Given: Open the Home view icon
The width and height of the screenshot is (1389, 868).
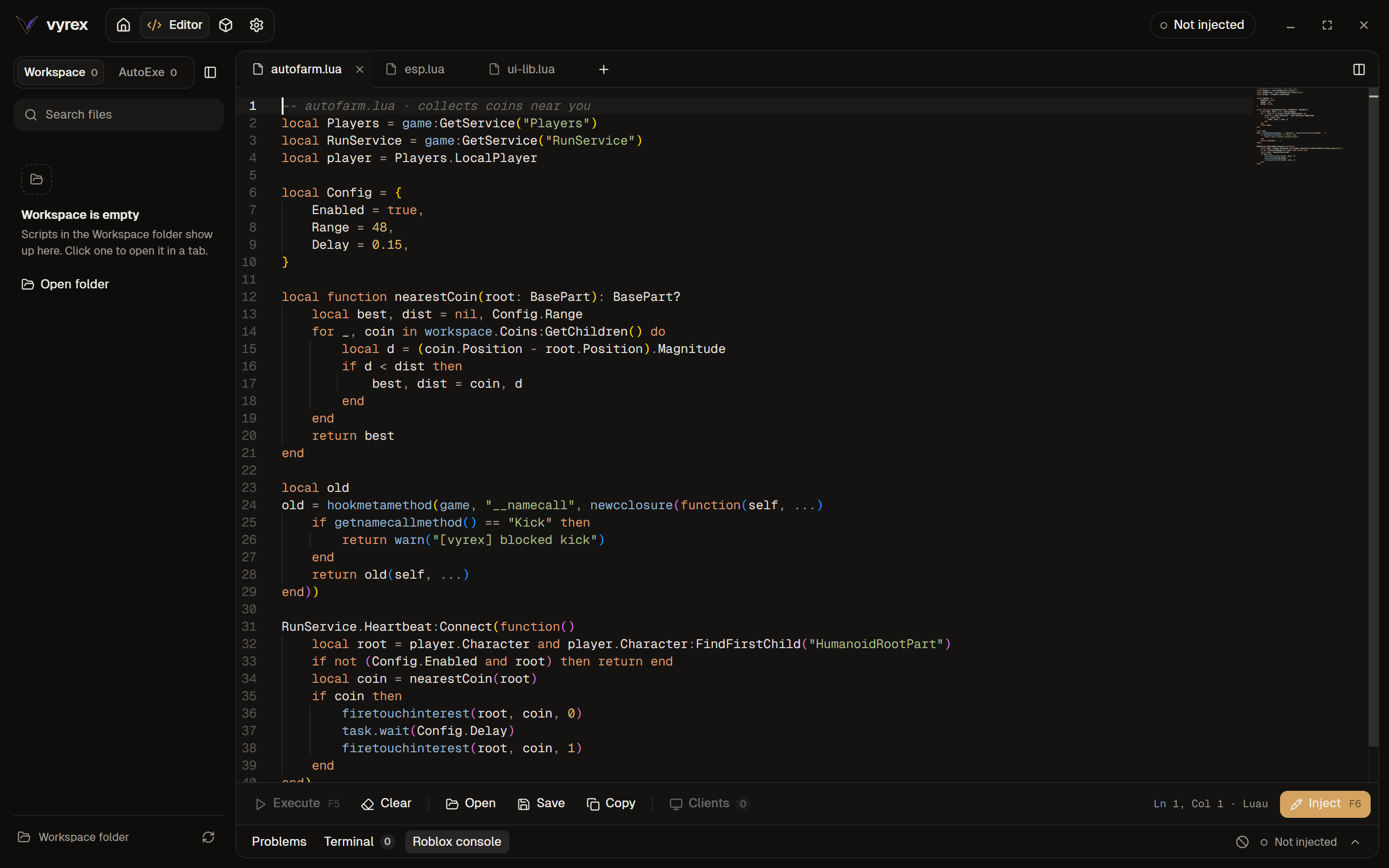Looking at the screenshot, I should pos(123,25).
